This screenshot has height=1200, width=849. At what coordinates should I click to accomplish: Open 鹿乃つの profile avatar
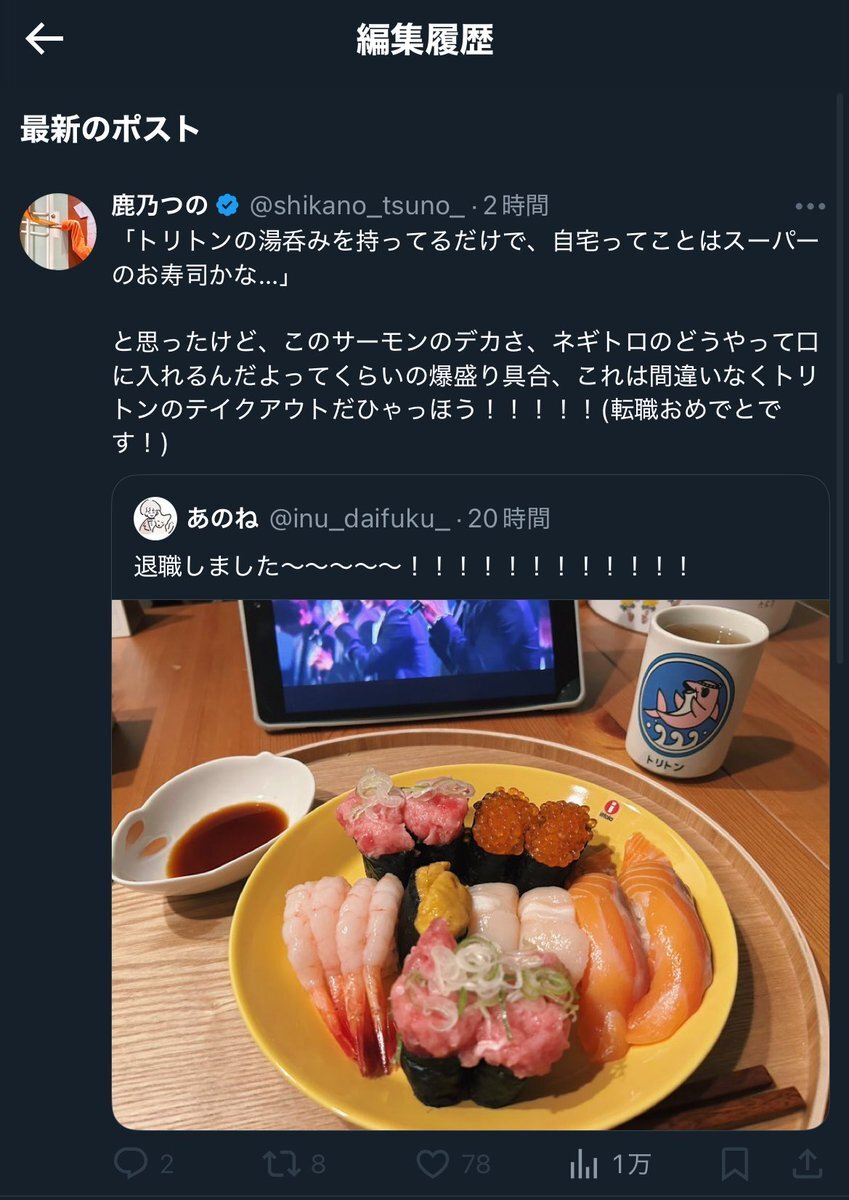tap(58, 231)
